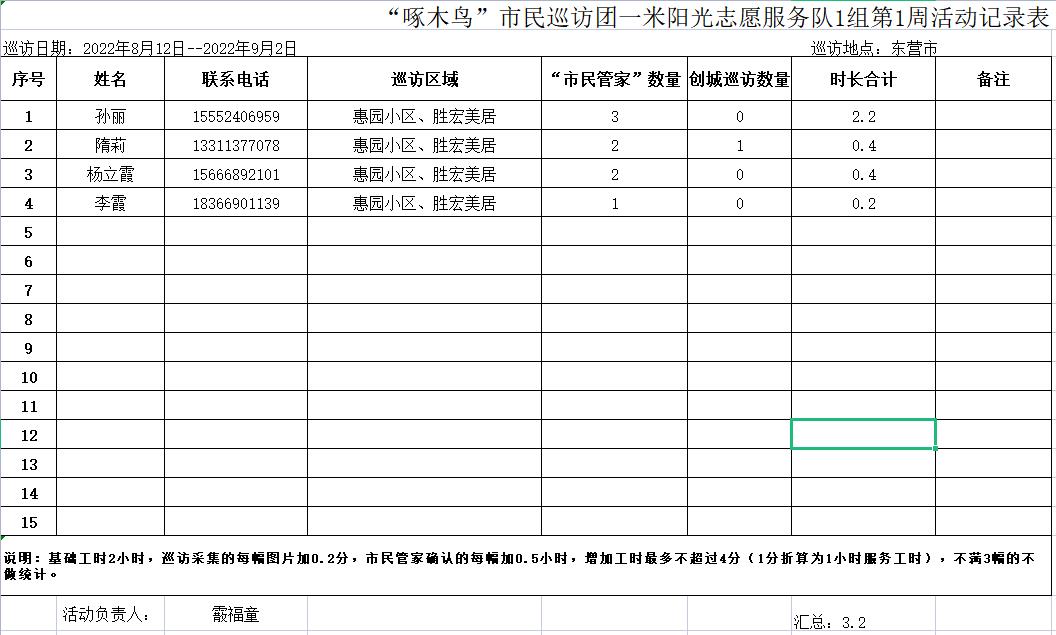Click 孙丽's 惠园小区、胜宏美居 area cell
Image resolution: width=1056 pixels, height=635 pixels.
(424, 116)
